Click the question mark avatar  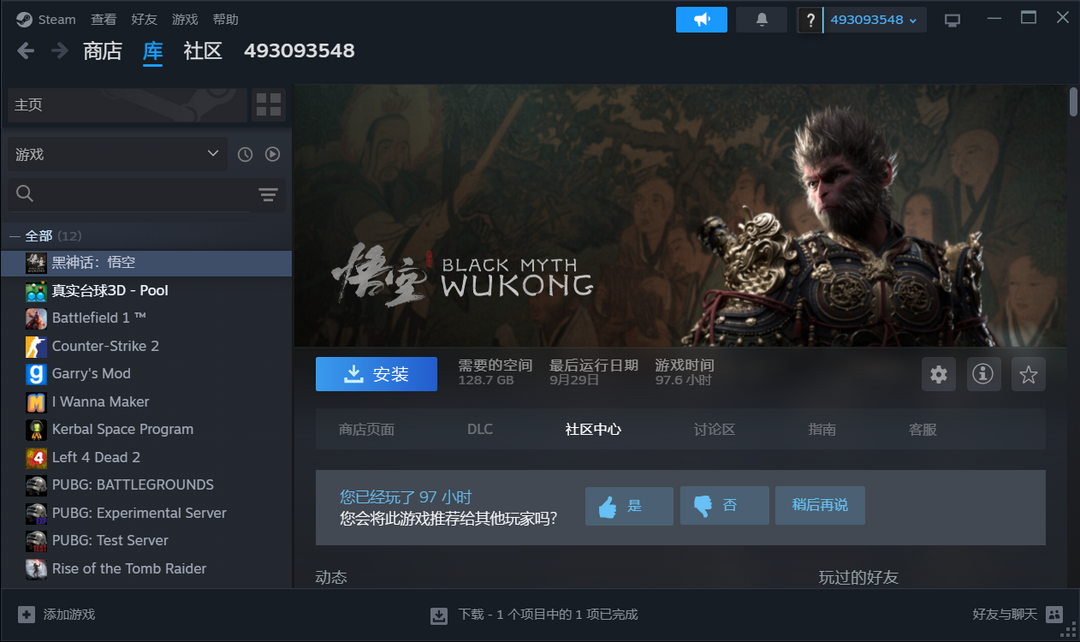(810, 20)
